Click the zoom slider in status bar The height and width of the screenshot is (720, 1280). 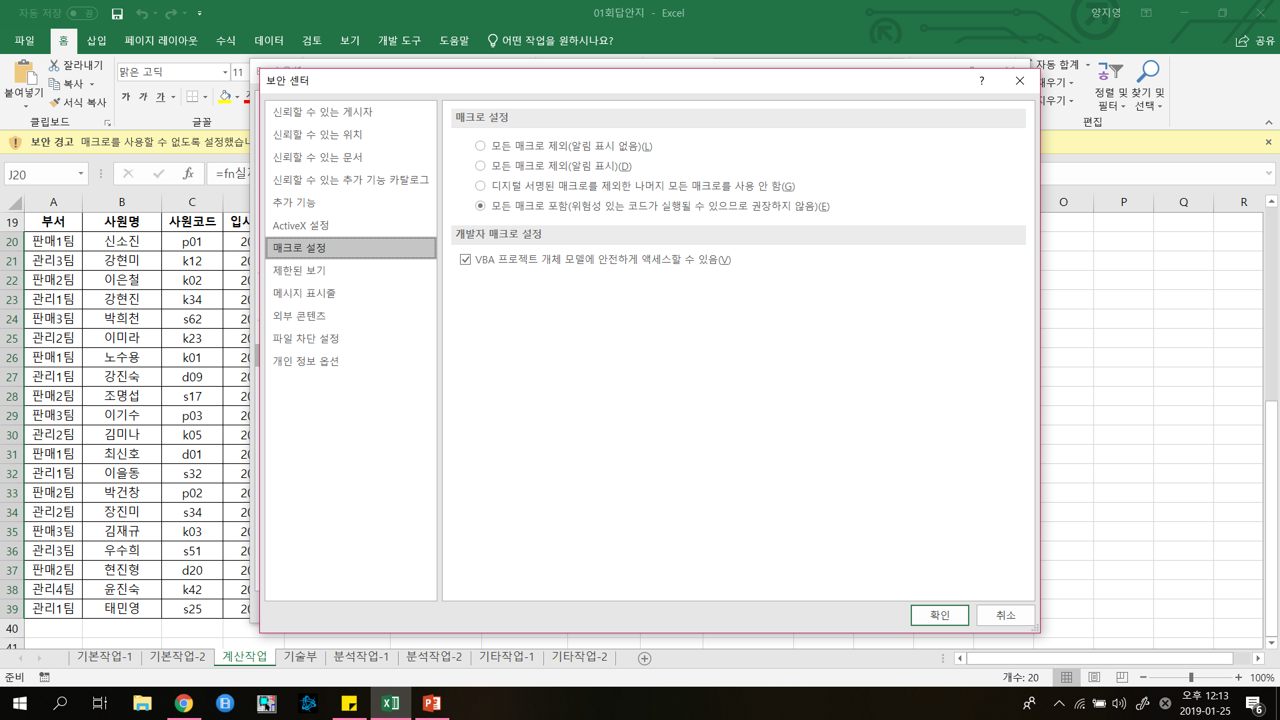pos(1190,677)
